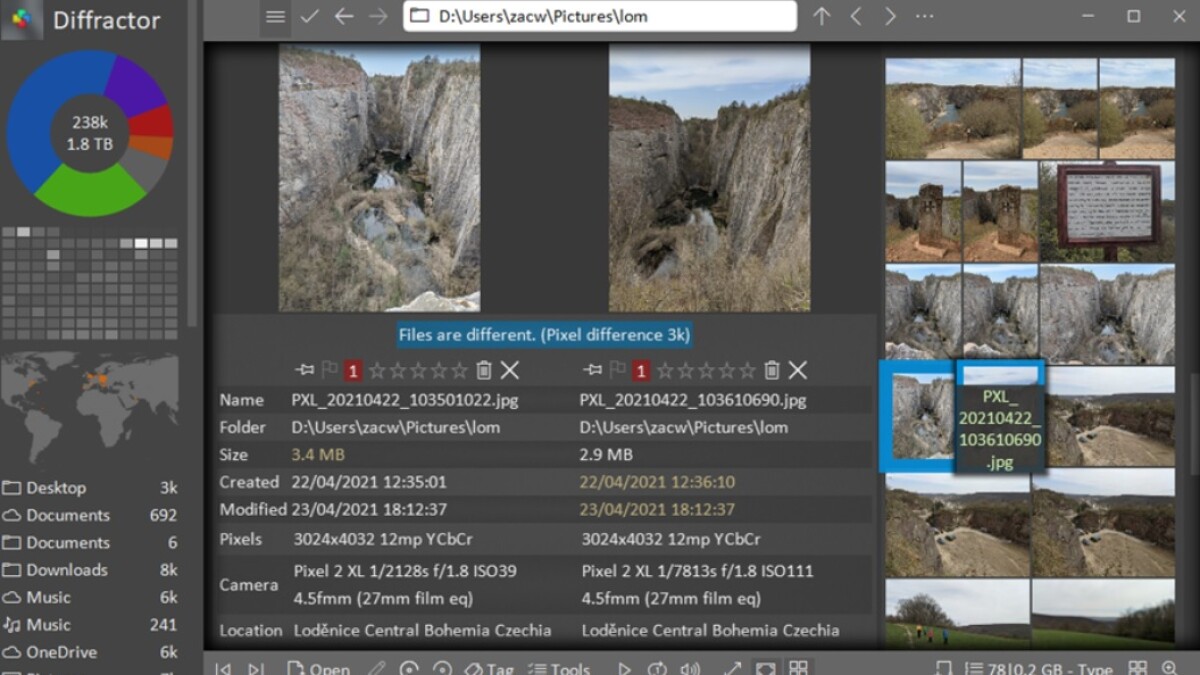This screenshot has height=675, width=1200.
Task: Pin the left image PXL_20210422_103501022.jpg
Action: 305,371
